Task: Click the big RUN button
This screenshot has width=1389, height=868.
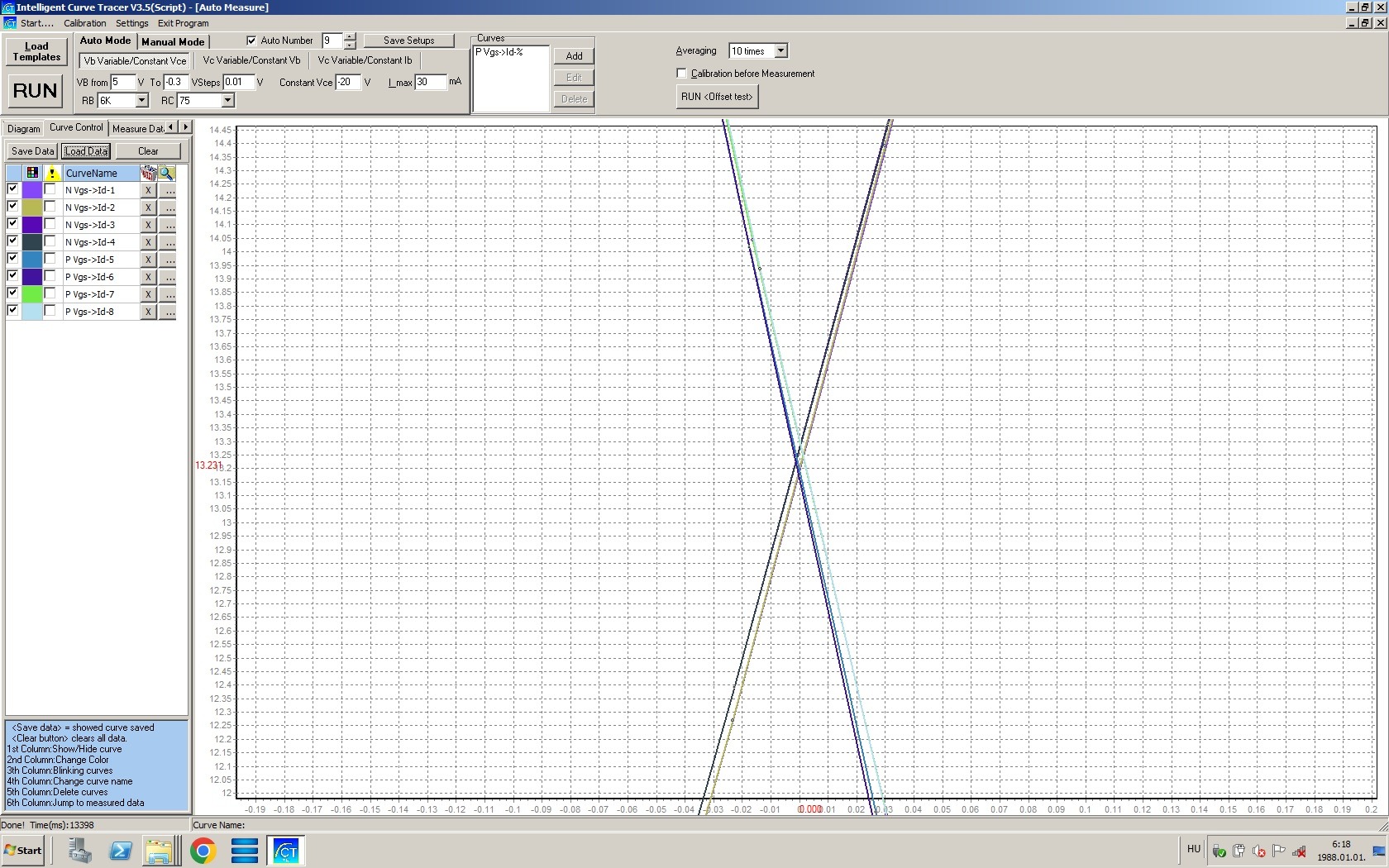Action: coord(36,90)
